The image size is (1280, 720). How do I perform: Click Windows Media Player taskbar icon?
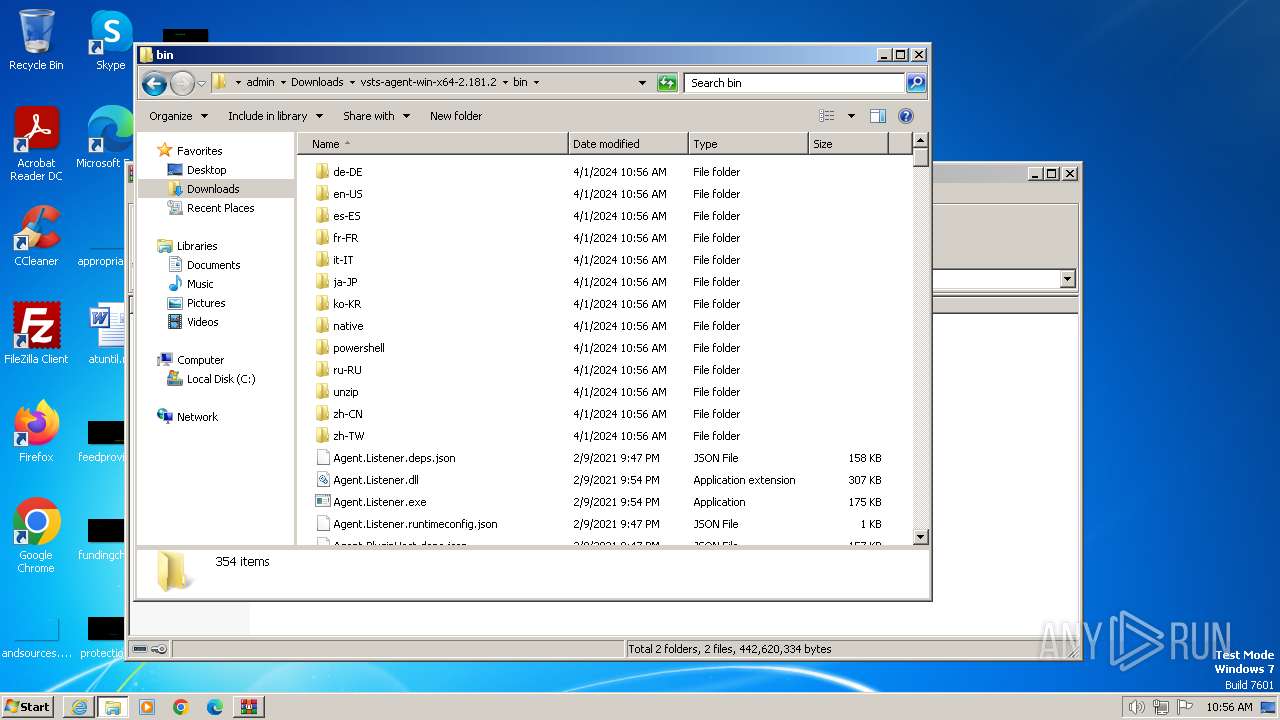(147, 707)
